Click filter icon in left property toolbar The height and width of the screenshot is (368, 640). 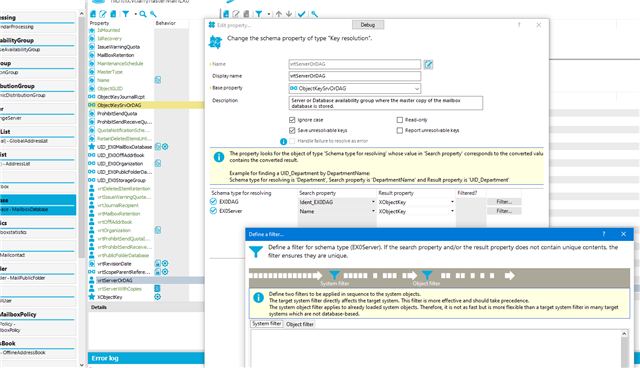point(126,14)
